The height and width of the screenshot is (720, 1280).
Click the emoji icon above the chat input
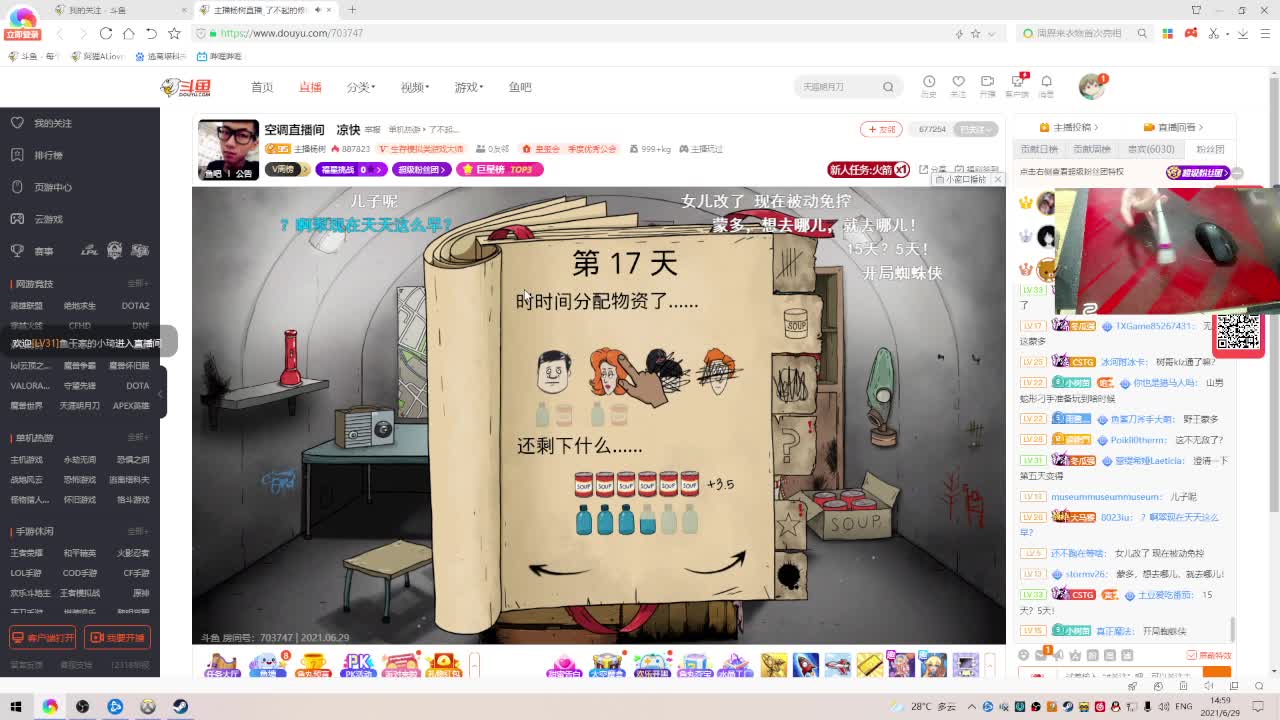click(x=1023, y=655)
